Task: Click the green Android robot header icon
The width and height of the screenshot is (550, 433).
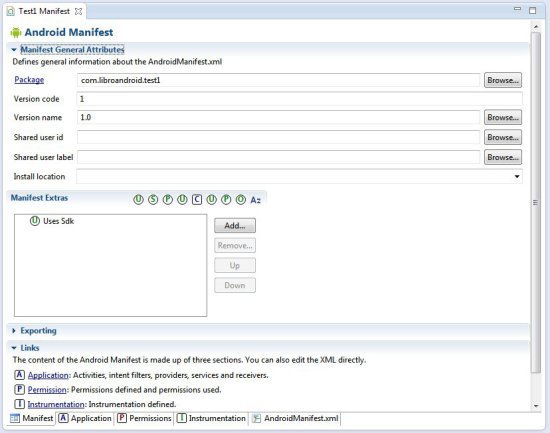Action: pyautogui.click(x=16, y=33)
